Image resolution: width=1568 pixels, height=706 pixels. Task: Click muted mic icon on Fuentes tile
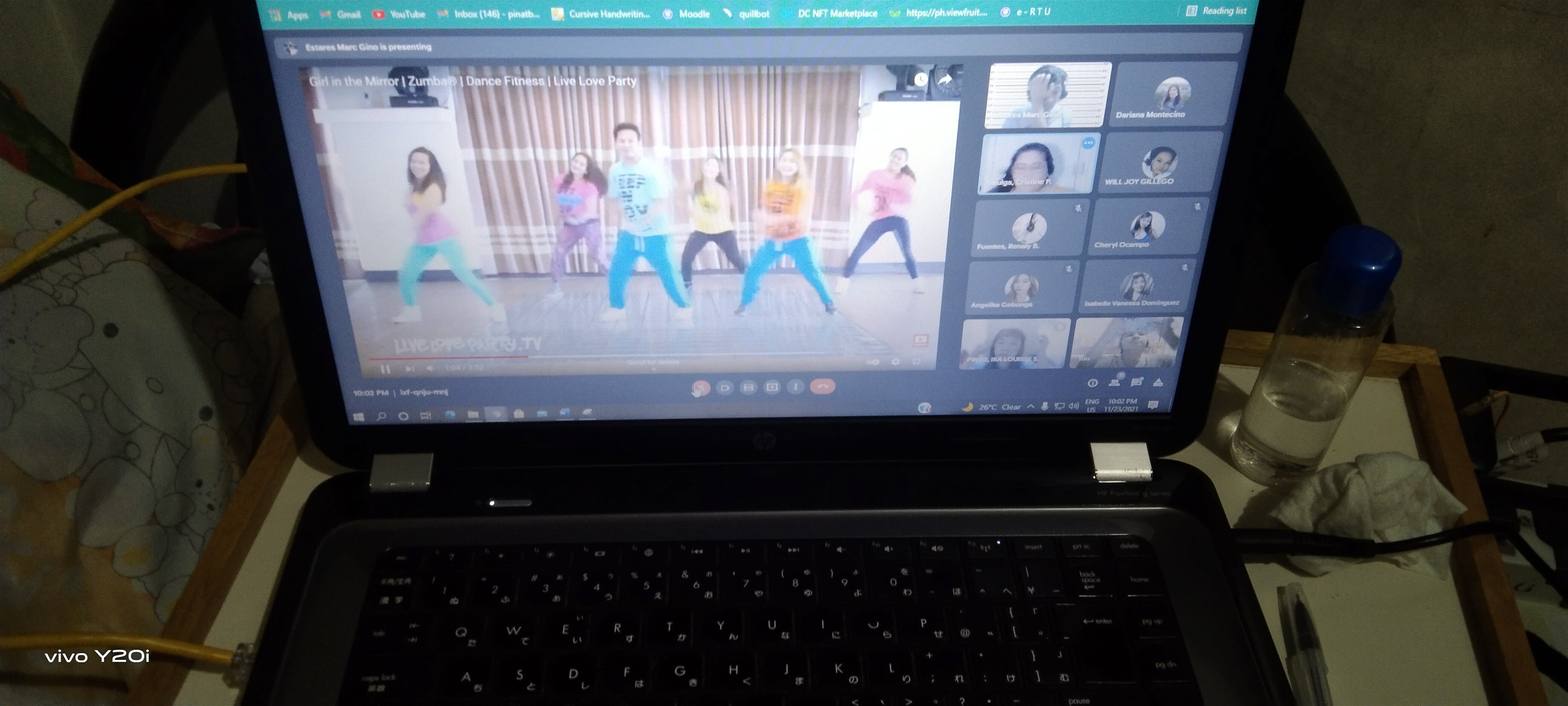click(x=1077, y=208)
